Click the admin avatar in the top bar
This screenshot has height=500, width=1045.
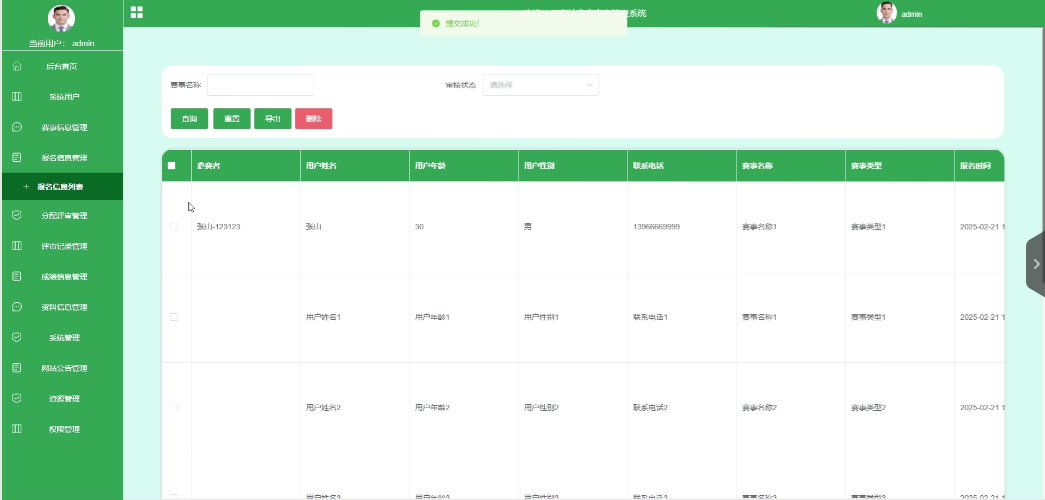click(886, 13)
